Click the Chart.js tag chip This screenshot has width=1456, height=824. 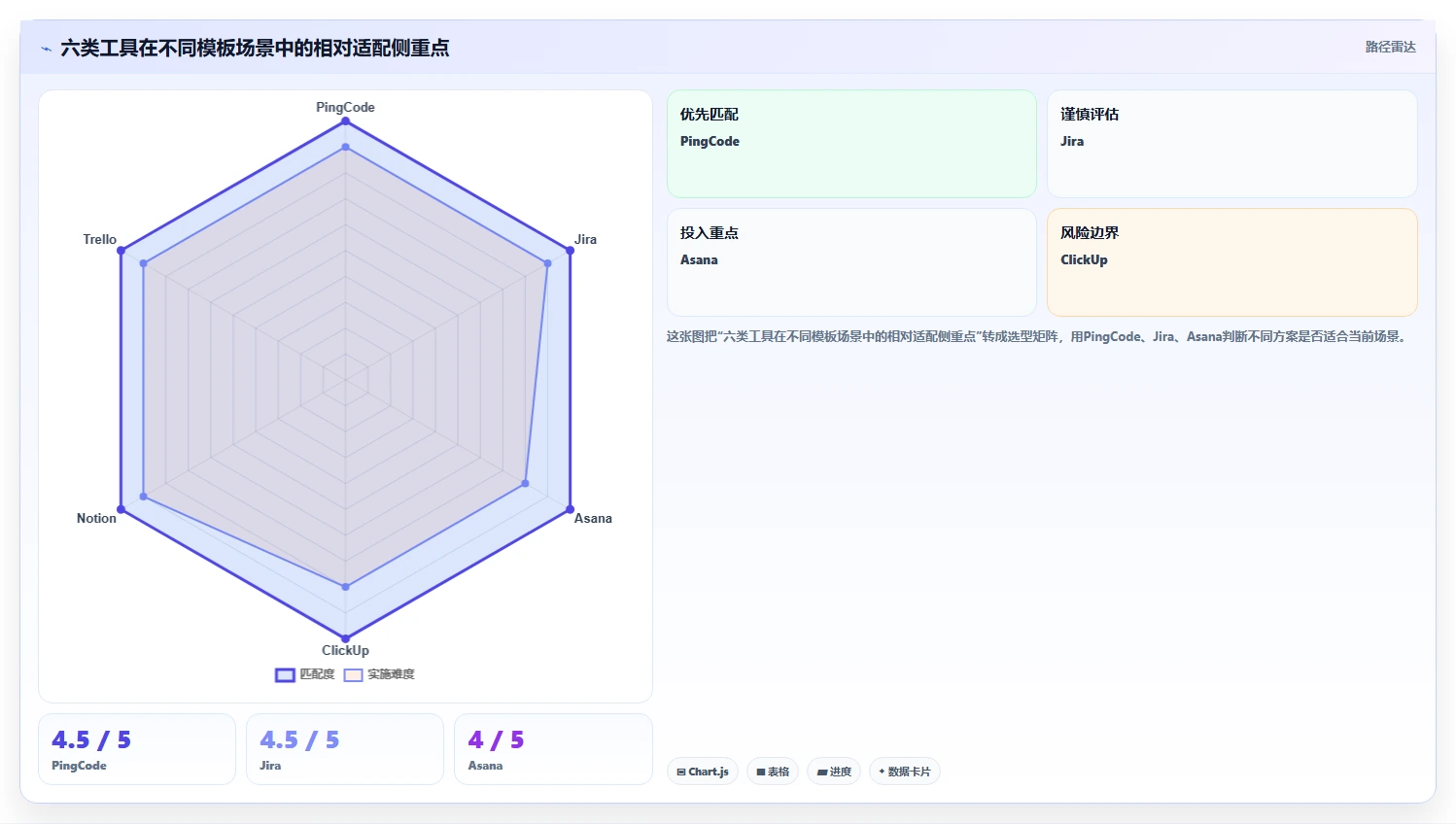703,772
